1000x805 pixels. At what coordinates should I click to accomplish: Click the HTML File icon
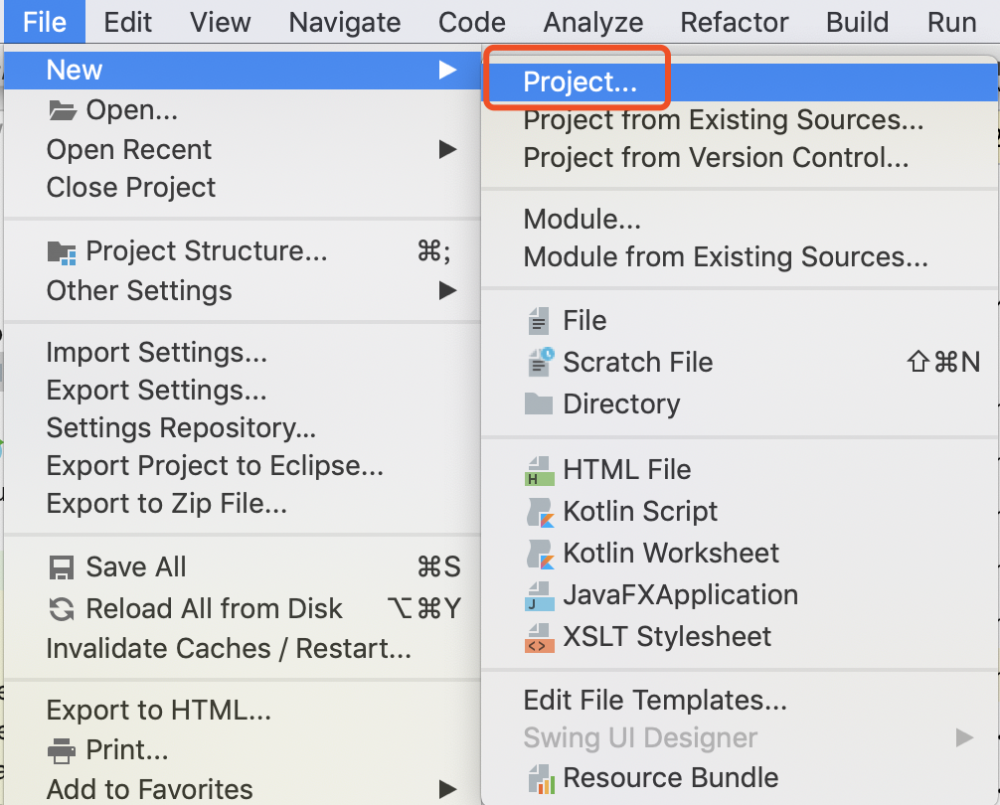pyautogui.click(x=540, y=470)
